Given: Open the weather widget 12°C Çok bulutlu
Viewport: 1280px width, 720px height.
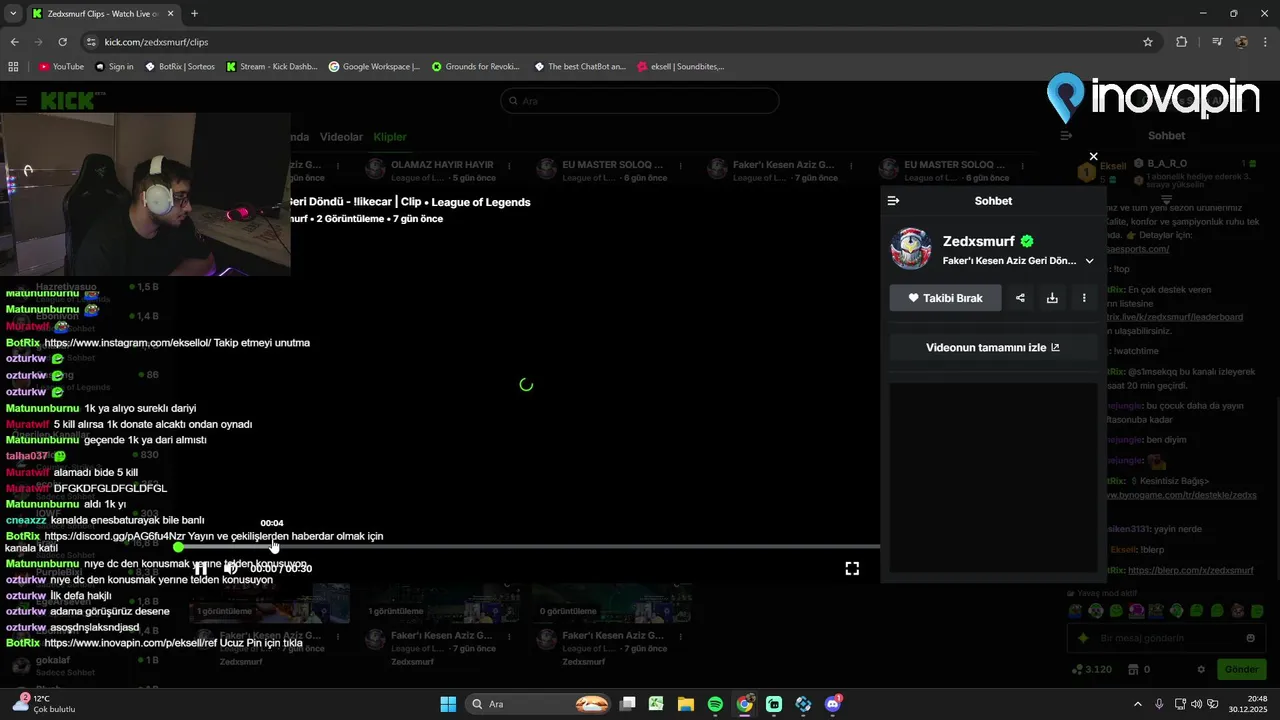Looking at the screenshot, I should [45, 704].
